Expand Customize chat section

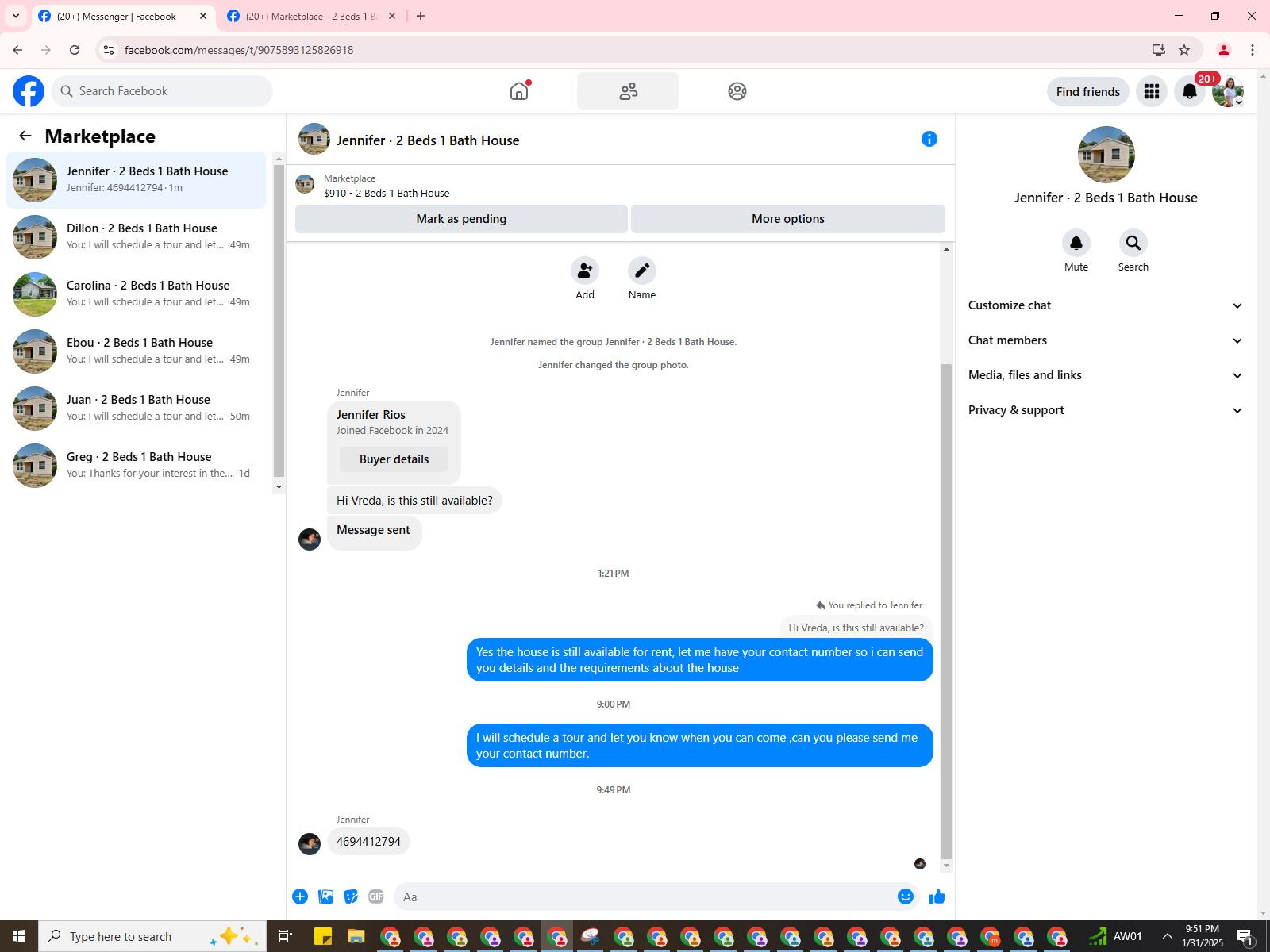click(x=1105, y=305)
